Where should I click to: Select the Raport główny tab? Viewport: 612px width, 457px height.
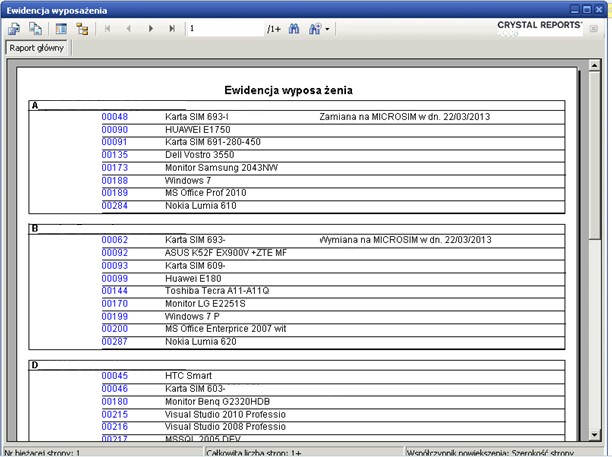[36, 48]
